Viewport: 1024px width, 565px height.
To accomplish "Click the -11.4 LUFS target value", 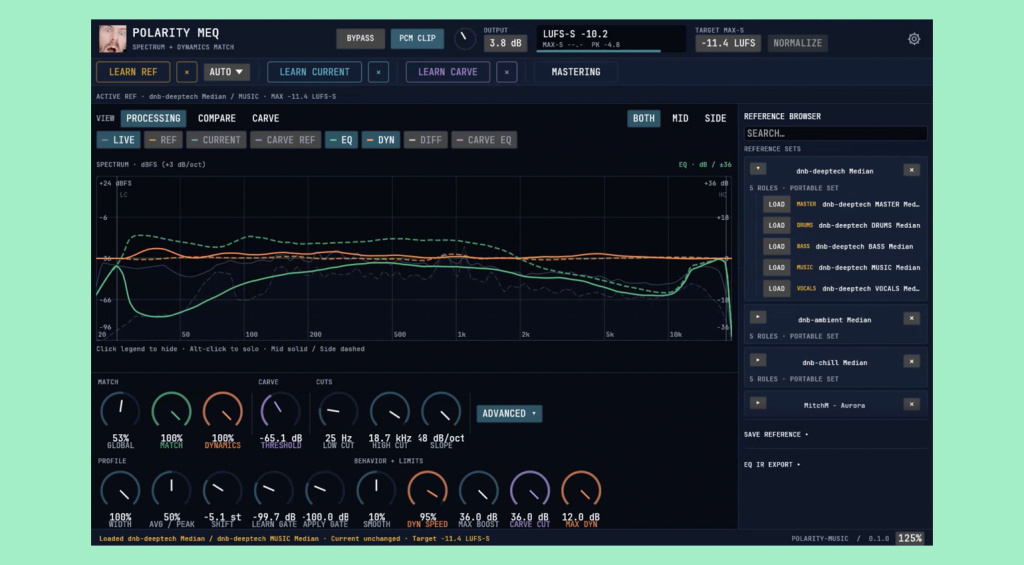I will point(728,43).
